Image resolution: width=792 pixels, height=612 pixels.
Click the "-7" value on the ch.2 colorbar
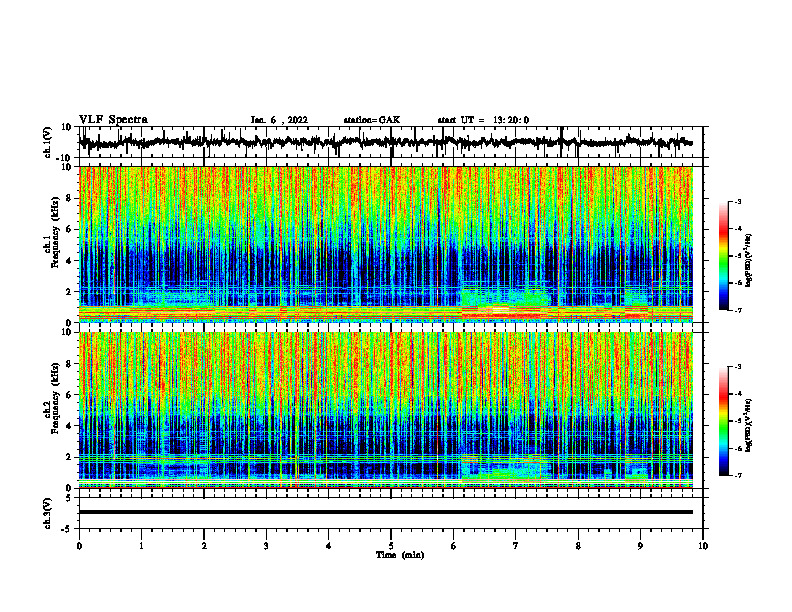coord(738,475)
